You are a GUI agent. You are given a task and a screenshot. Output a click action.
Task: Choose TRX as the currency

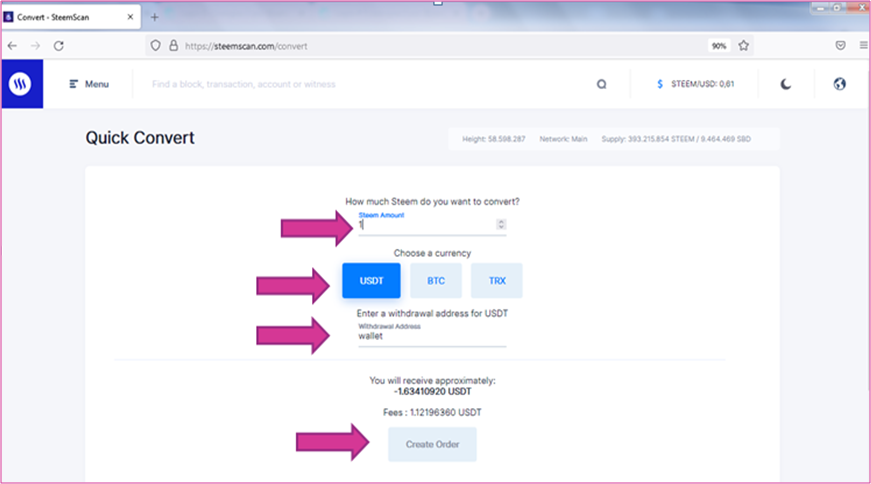(497, 281)
